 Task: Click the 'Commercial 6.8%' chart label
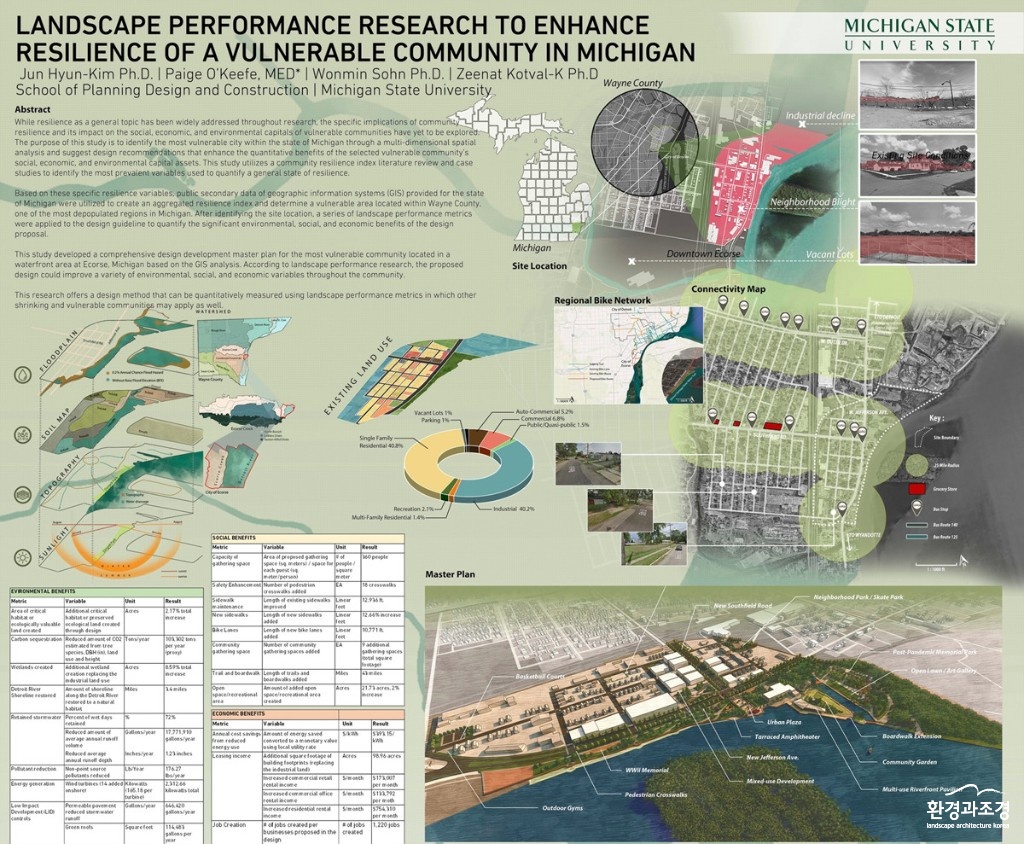click(542, 418)
